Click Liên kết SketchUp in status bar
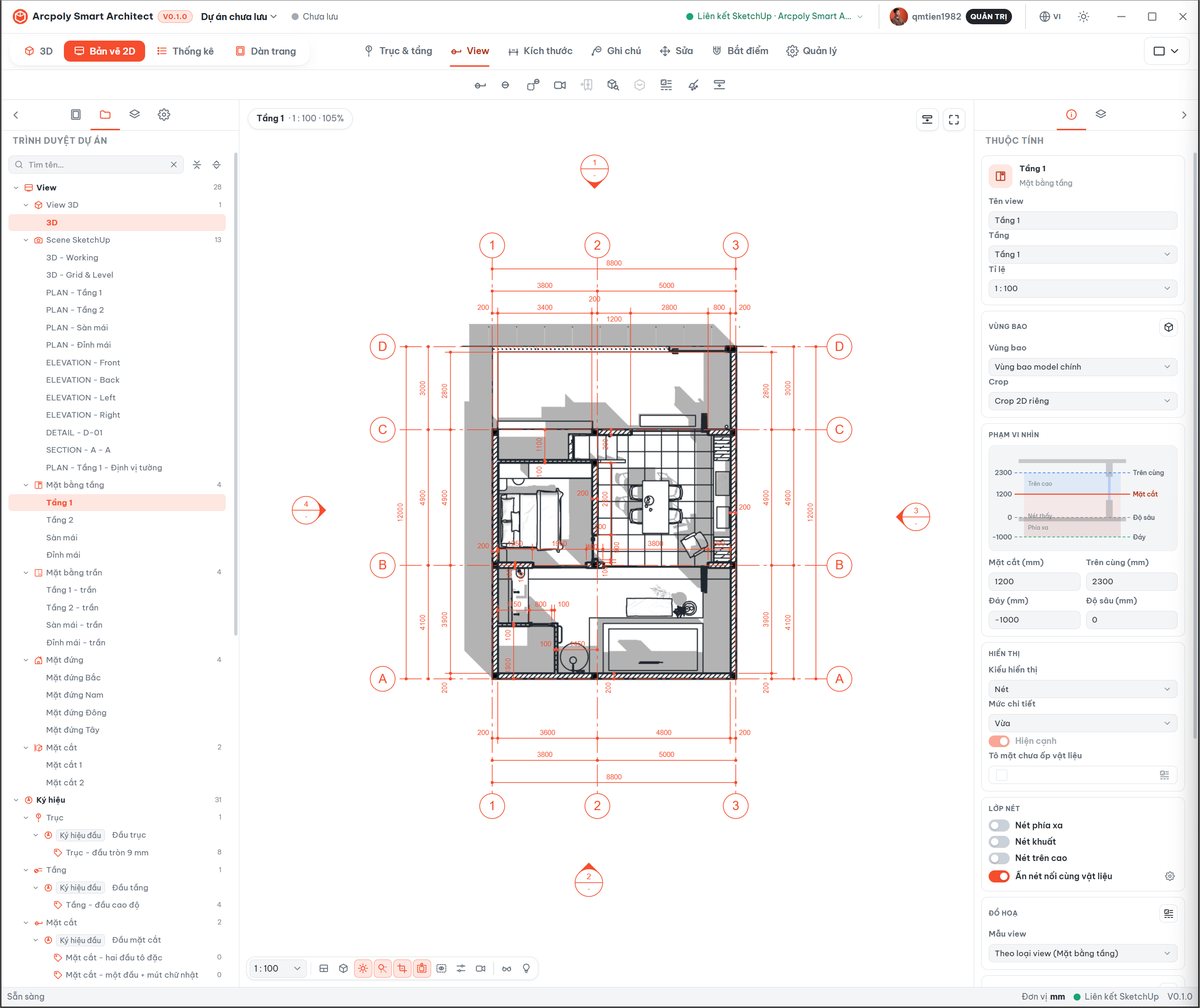 [1115, 997]
